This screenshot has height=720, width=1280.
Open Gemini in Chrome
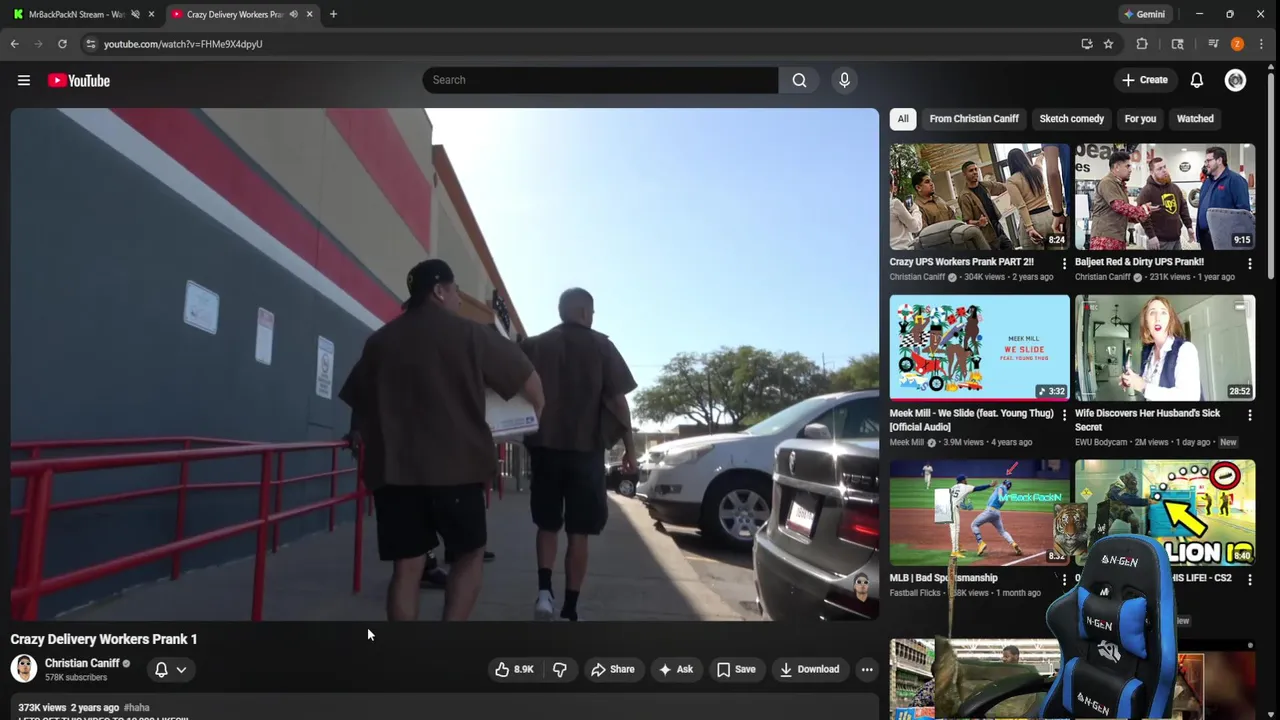1144,14
